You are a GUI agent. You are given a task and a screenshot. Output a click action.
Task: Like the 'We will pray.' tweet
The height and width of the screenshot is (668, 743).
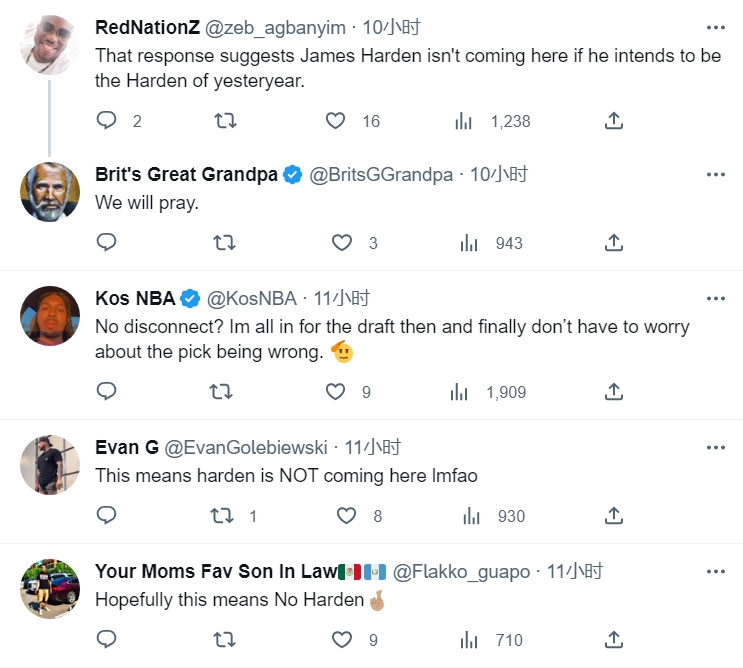[x=342, y=243]
